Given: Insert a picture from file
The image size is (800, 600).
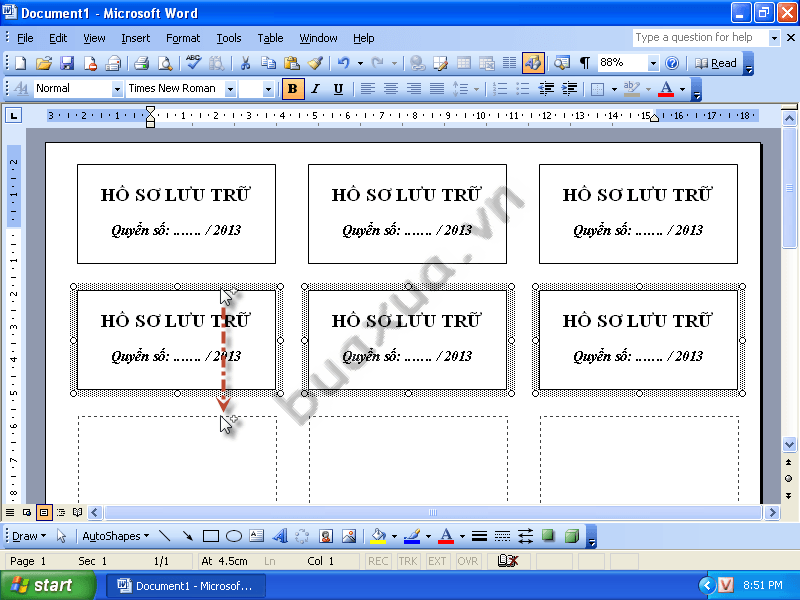Looking at the screenshot, I should 349,536.
